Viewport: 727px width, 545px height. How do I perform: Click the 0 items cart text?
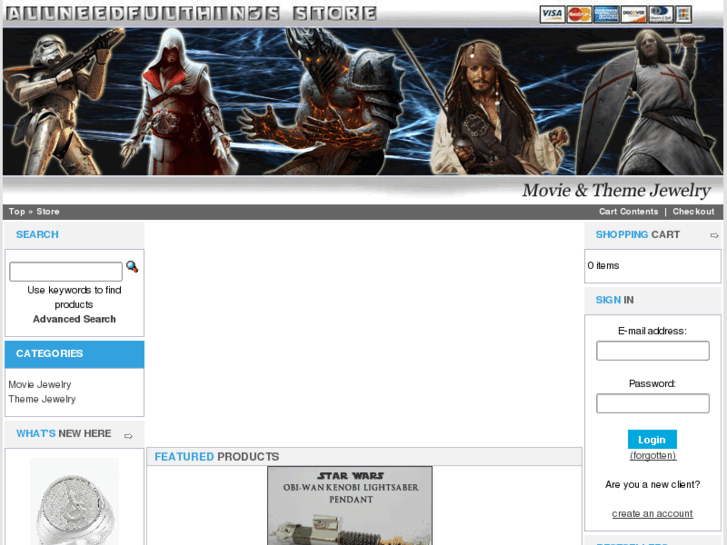(x=603, y=266)
